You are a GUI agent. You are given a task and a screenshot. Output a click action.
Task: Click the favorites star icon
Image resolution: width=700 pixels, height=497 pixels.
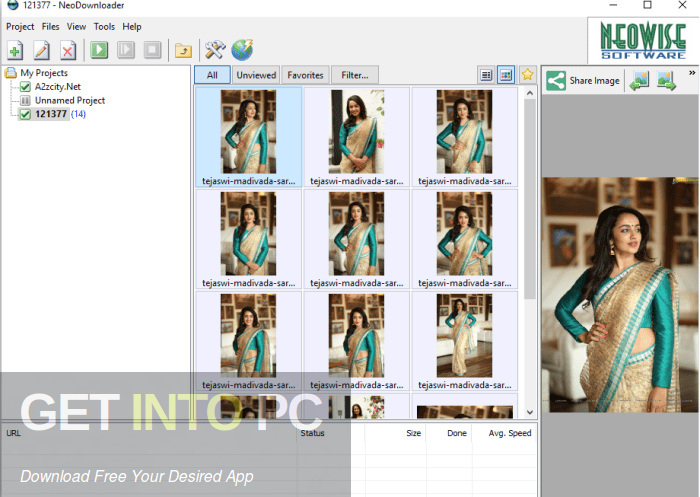(527, 75)
